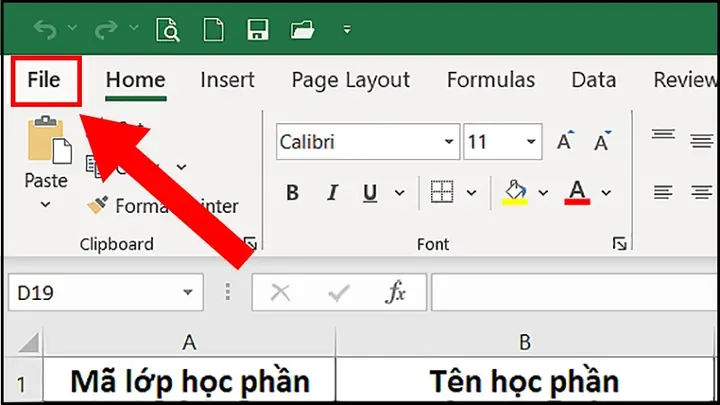
Task: Customize the Quick Access Toolbar dropdown
Action: click(347, 30)
